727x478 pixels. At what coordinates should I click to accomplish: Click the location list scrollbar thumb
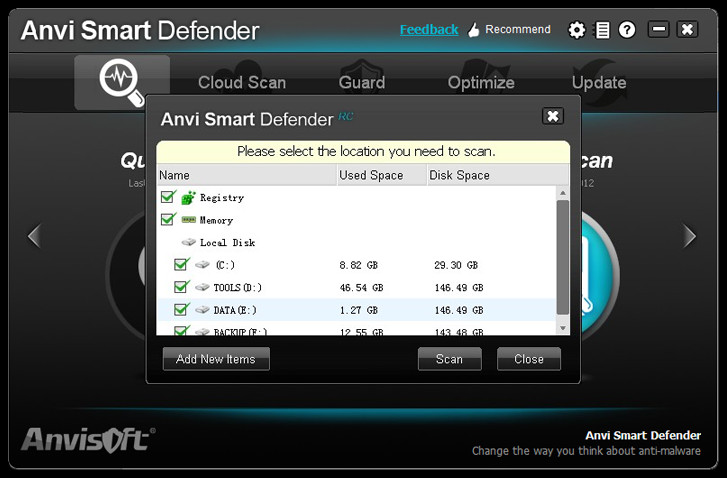(563, 257)
